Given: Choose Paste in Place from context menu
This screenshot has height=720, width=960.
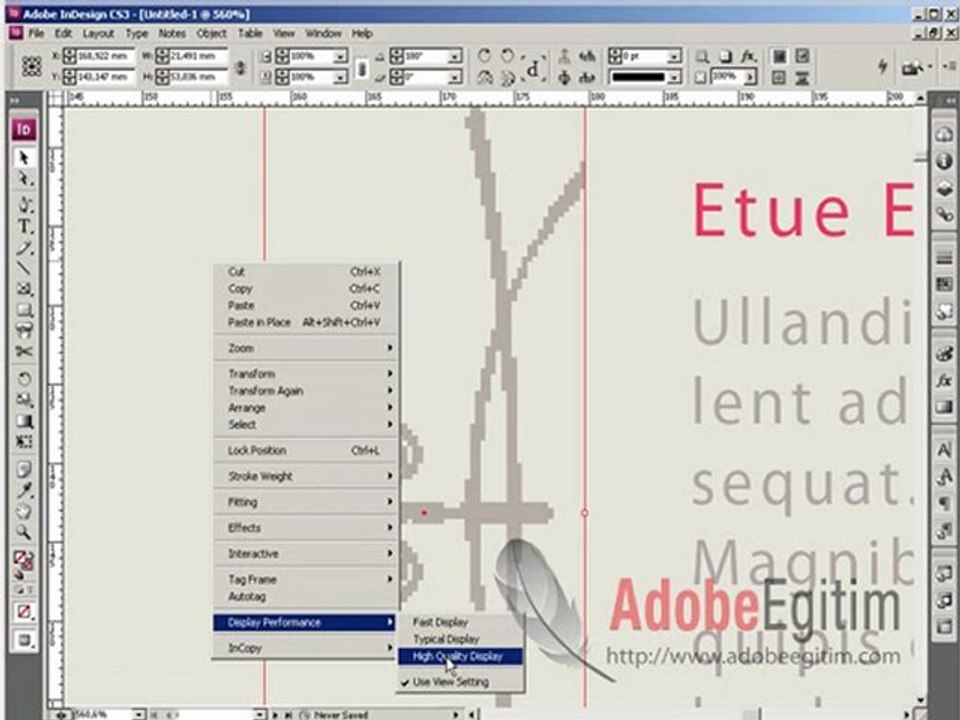Looking at the screenshot, I should [306, 322].
